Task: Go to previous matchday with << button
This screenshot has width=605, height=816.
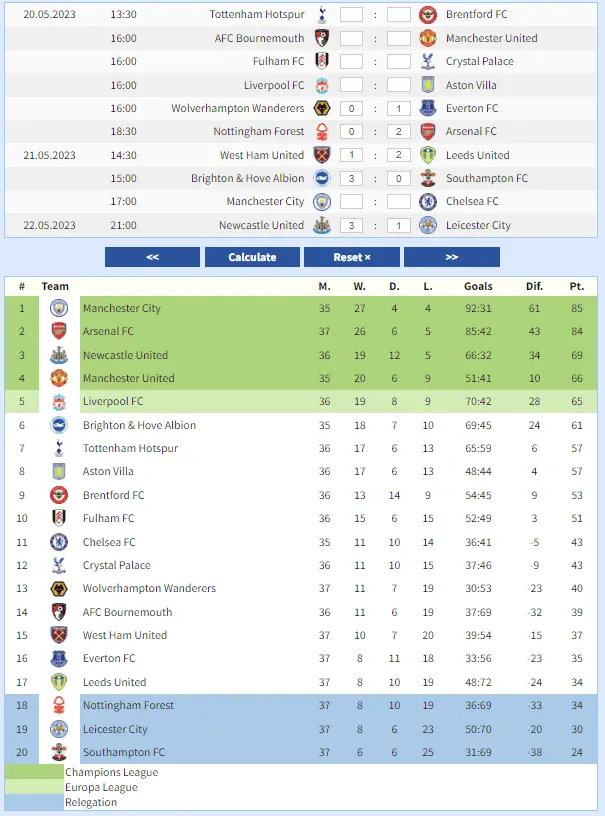Action: pos(152,257)
